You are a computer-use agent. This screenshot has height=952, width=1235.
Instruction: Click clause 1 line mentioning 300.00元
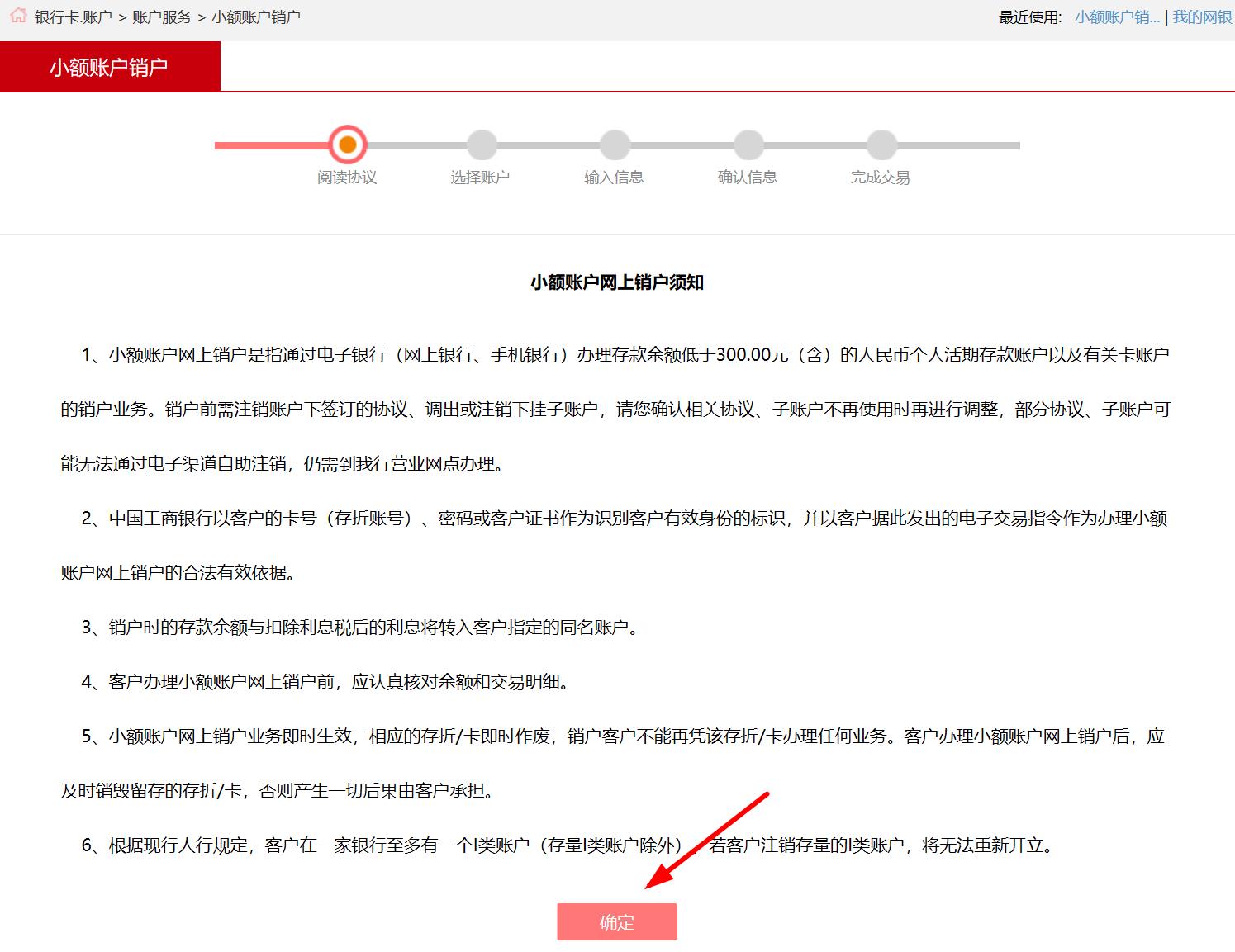[625, 355]
